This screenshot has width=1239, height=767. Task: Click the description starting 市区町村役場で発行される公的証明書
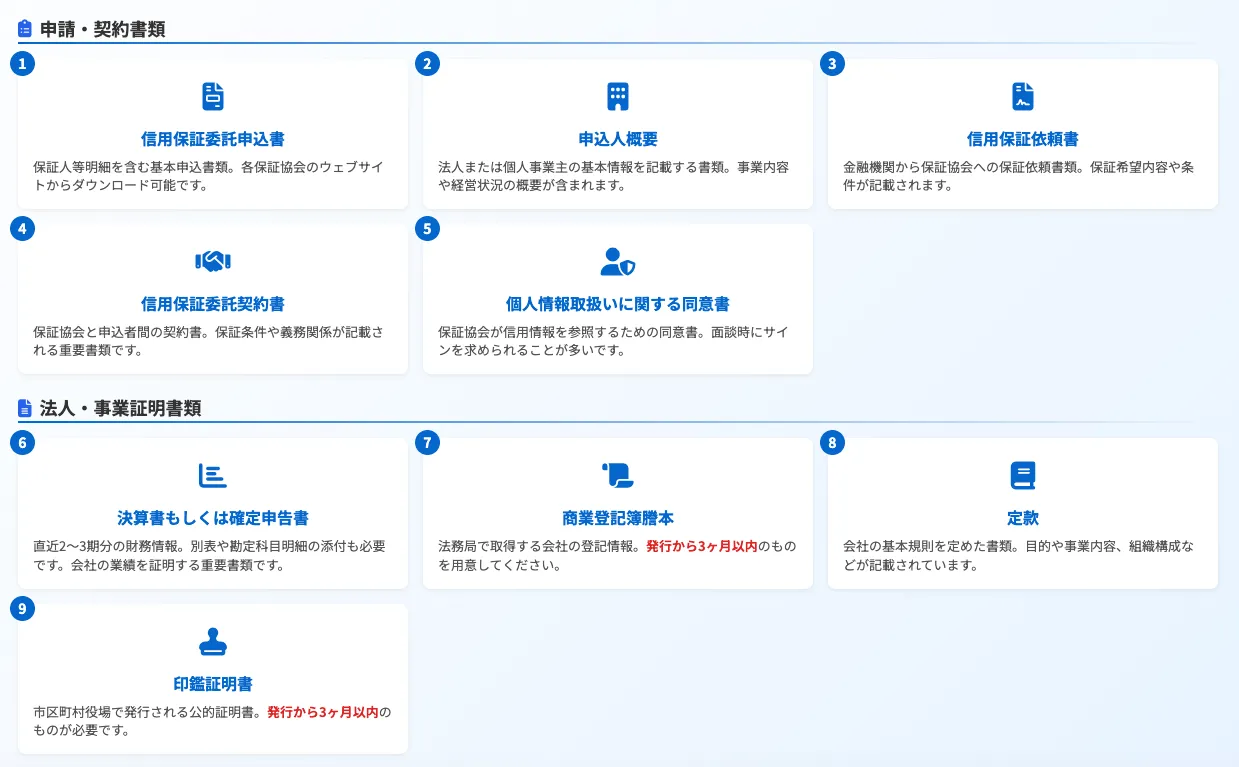click(x=211, y=721)
